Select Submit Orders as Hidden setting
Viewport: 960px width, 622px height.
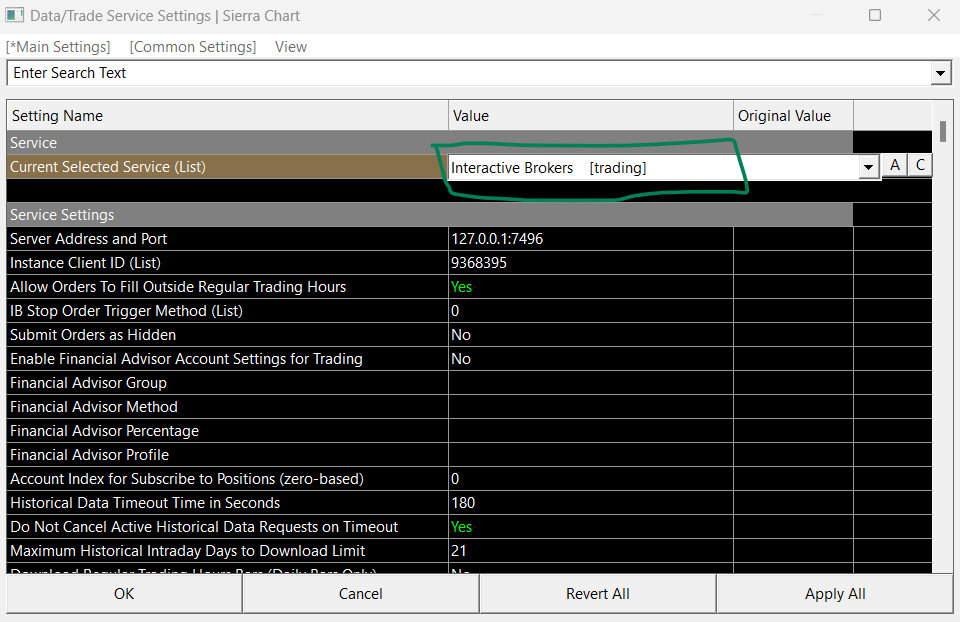tap(228, 335)
